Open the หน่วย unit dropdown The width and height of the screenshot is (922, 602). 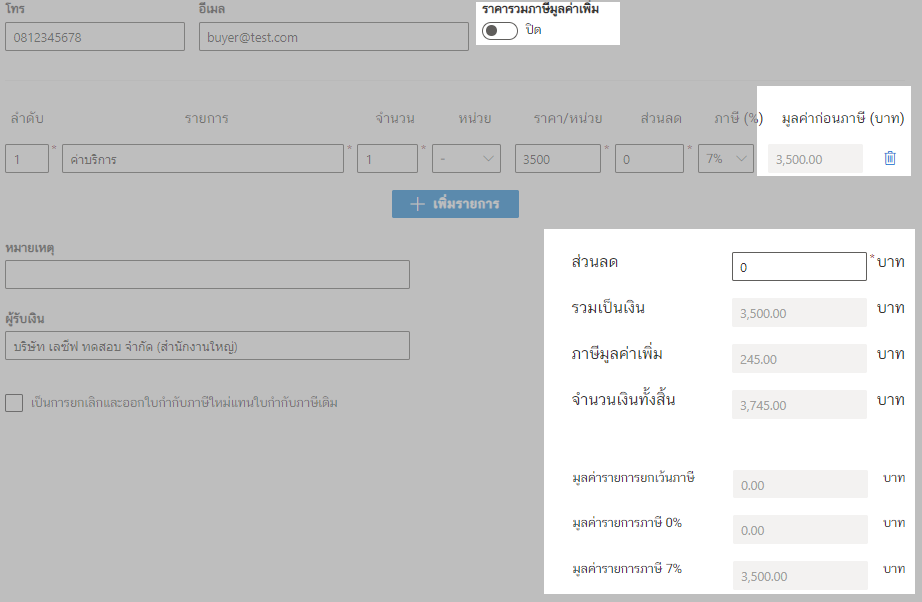(466, 159)
